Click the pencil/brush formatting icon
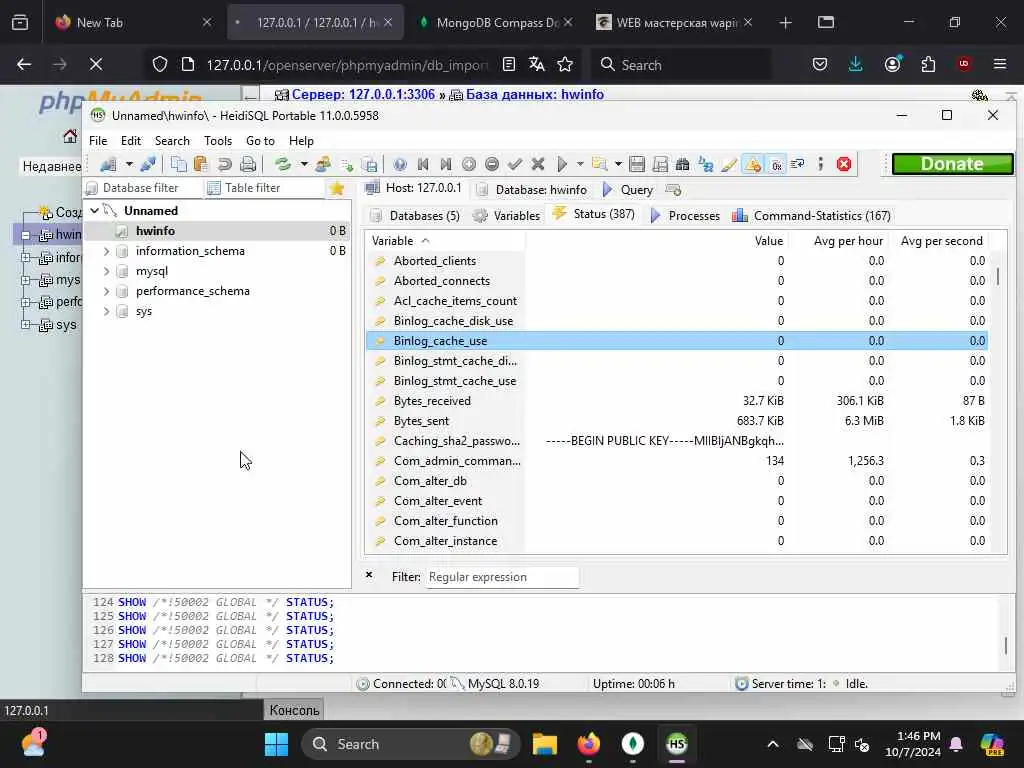 coord(729,164)
